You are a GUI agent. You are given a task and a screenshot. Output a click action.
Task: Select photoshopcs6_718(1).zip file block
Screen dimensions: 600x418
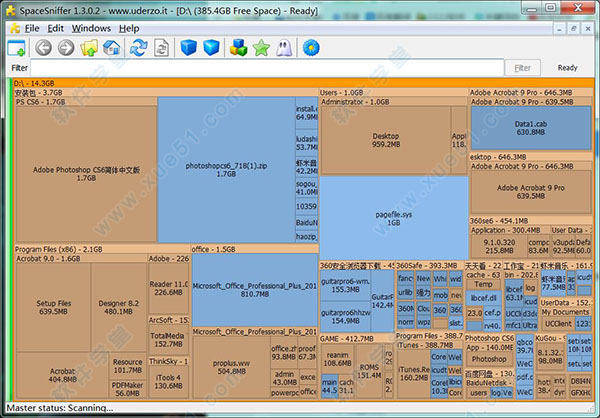226,170
